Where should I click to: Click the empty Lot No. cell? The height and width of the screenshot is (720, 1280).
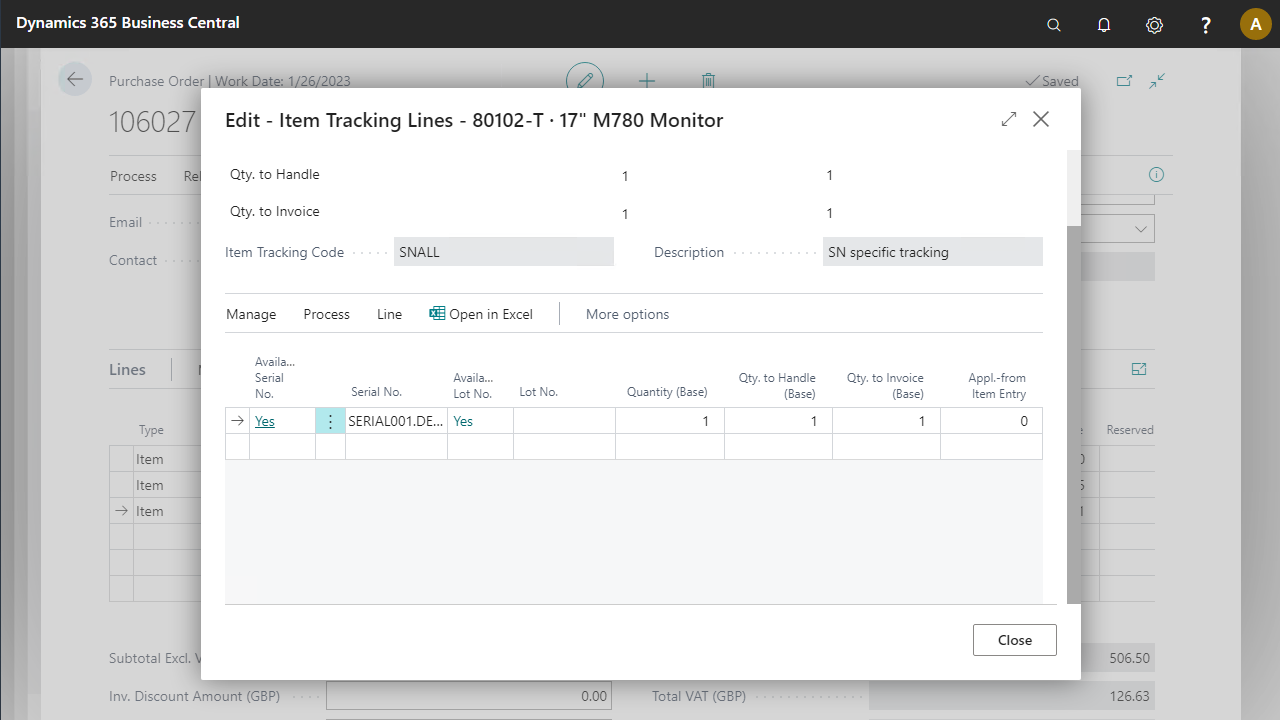tap(564, 421)
